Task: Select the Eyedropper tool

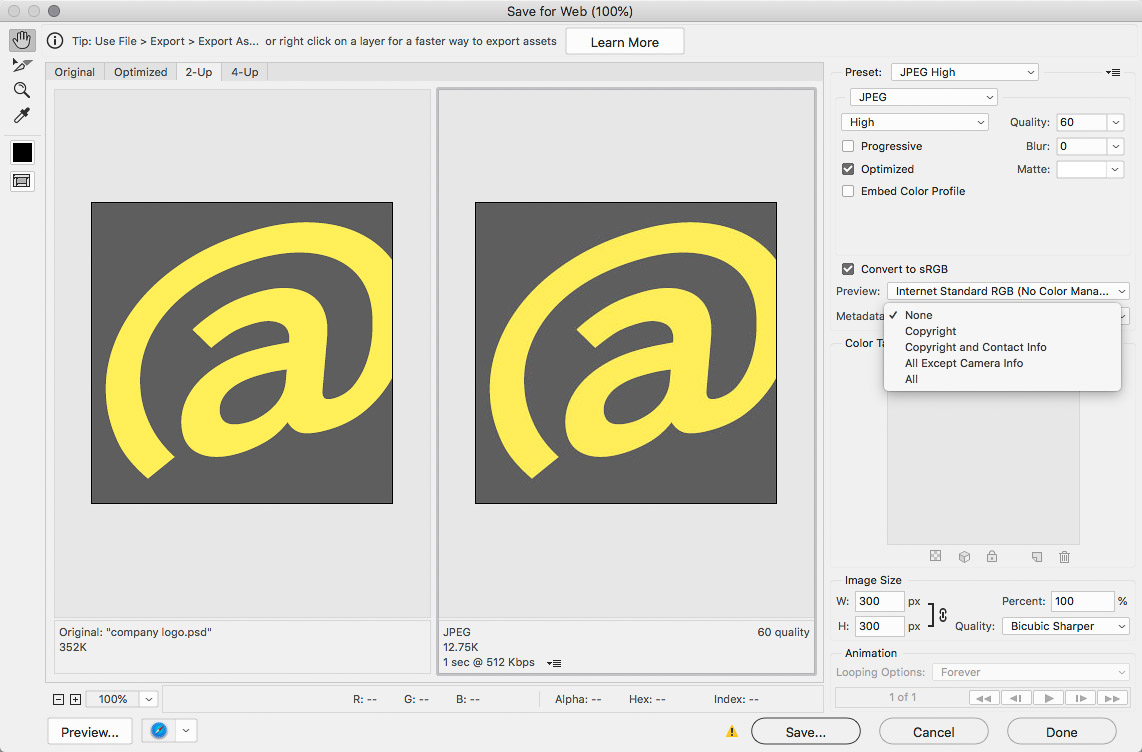Action: pos(22,116)
